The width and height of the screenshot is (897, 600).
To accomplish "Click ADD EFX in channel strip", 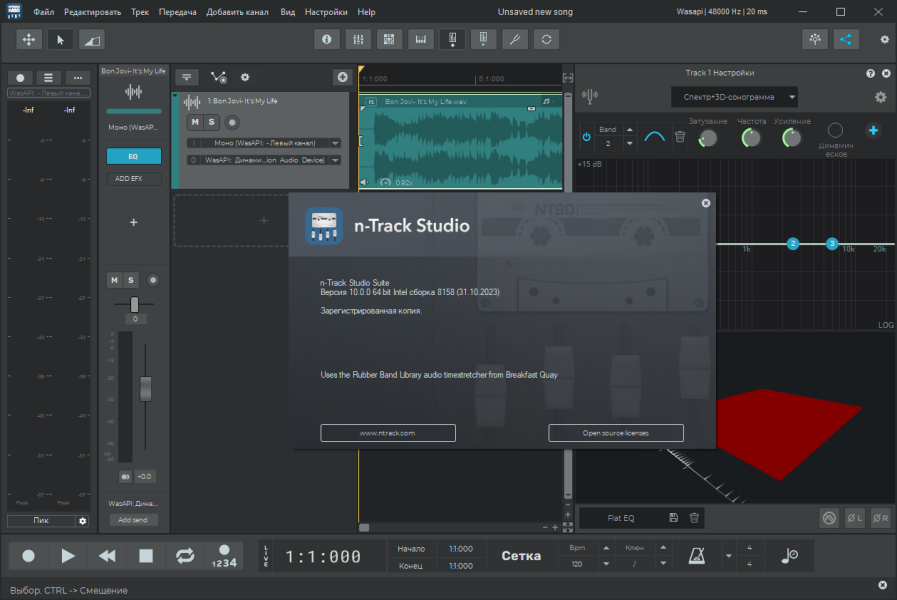I will tap(133, 178).
